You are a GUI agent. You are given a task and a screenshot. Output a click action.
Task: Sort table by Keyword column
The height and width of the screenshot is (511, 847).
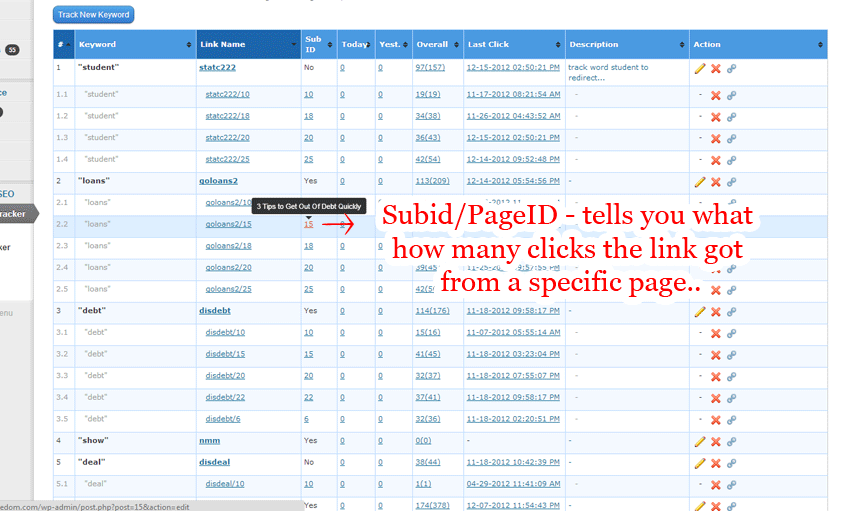pos(135,44)
